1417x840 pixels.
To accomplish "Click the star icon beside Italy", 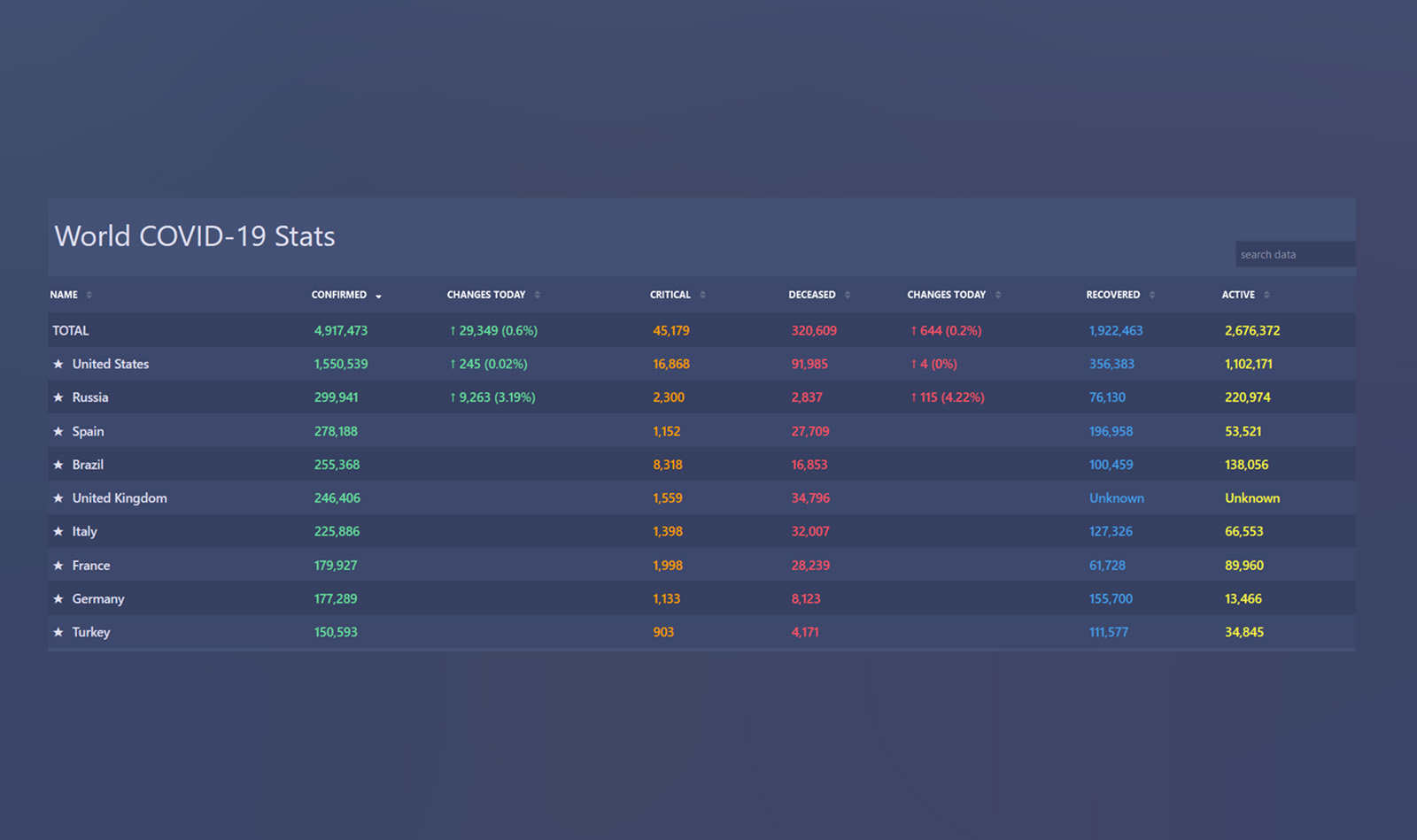I will pyautogui.click(x=58, y=532).
